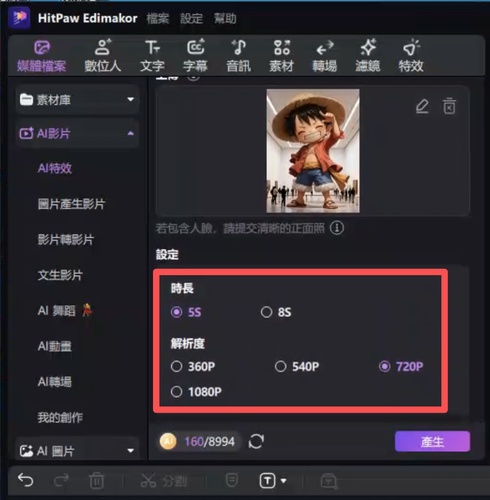Click the 時長 label
Screen dimensions: 490x500
point(182,288)
